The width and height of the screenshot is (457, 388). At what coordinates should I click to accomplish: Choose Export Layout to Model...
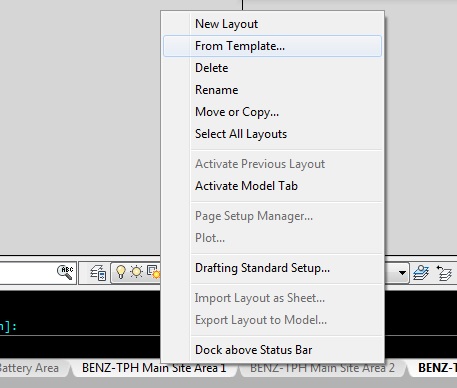tap(272, 320)
